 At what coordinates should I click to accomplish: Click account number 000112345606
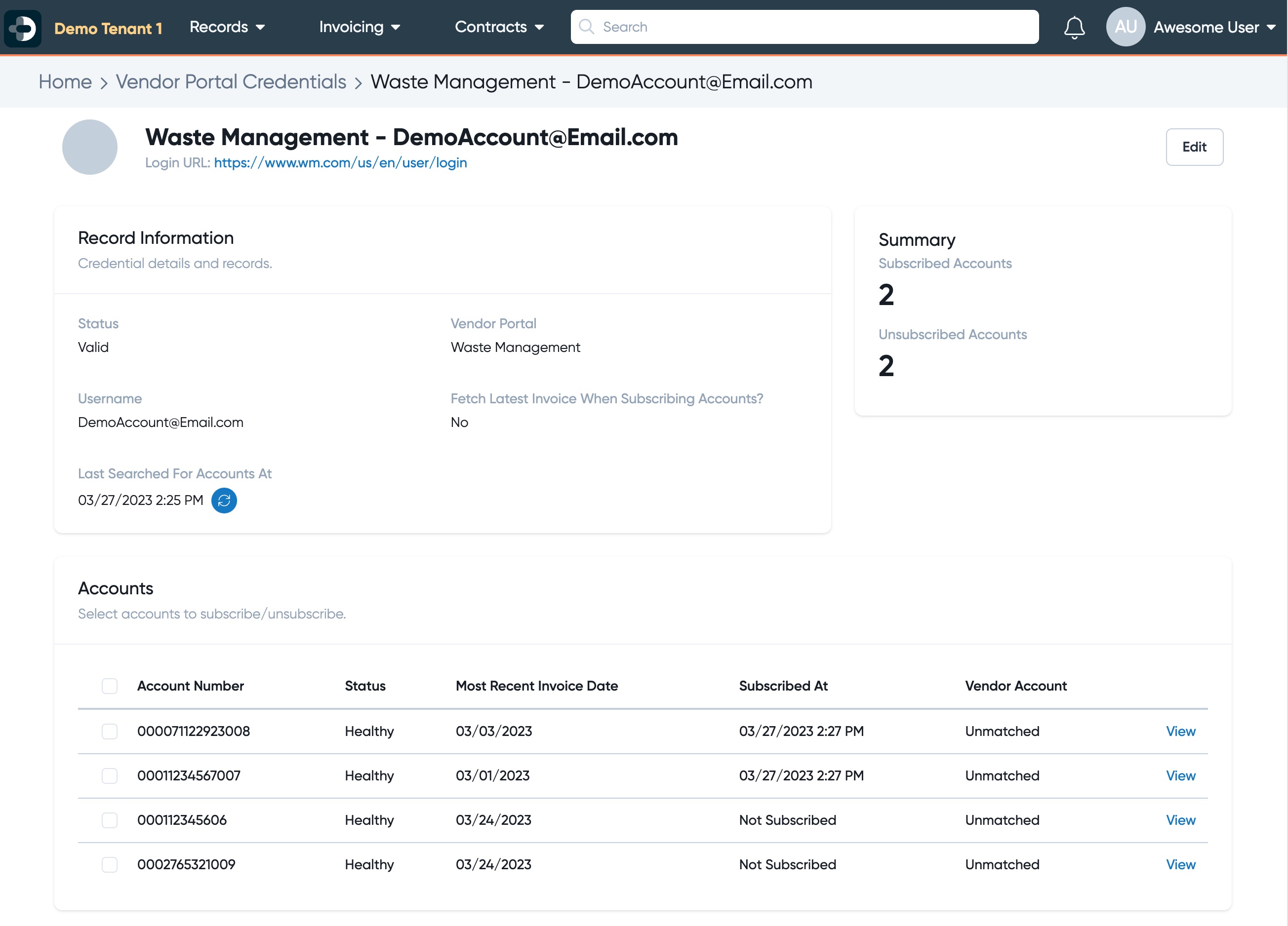click(182, 820)
